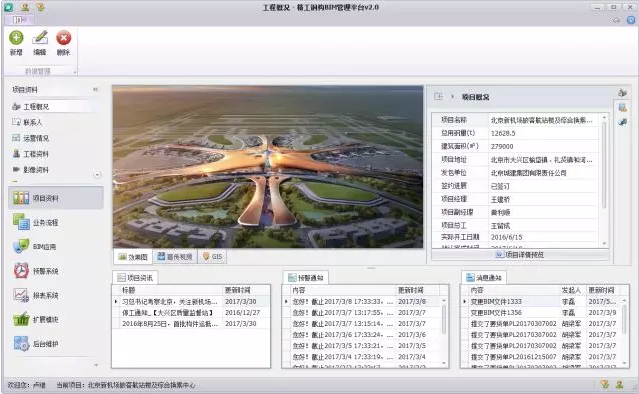The width and height of the screenshot is (639, 394).
Task: Click the key icon in title bar
Action: click(40, 7)
